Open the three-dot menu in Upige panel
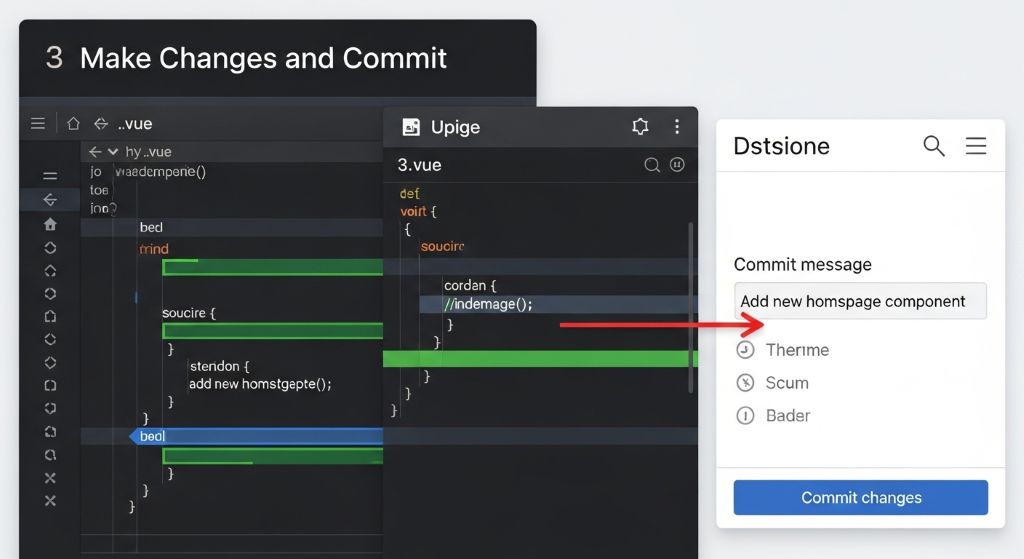The height and width of the screenshot is (559, 1024). coord(677,126)
